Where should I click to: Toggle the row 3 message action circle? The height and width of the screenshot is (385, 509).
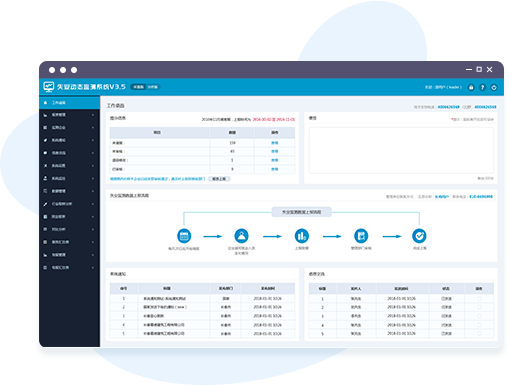(479, 316)
